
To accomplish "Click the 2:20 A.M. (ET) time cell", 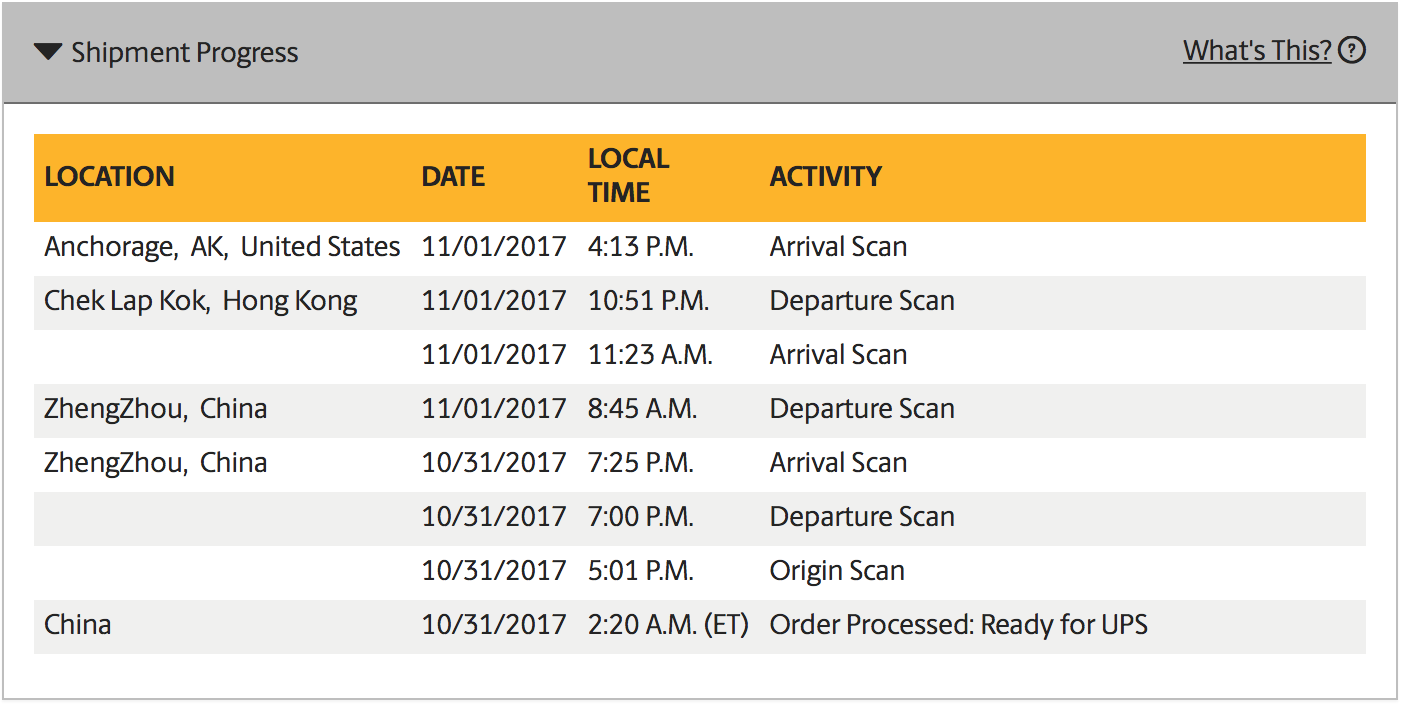I will 668,625.
